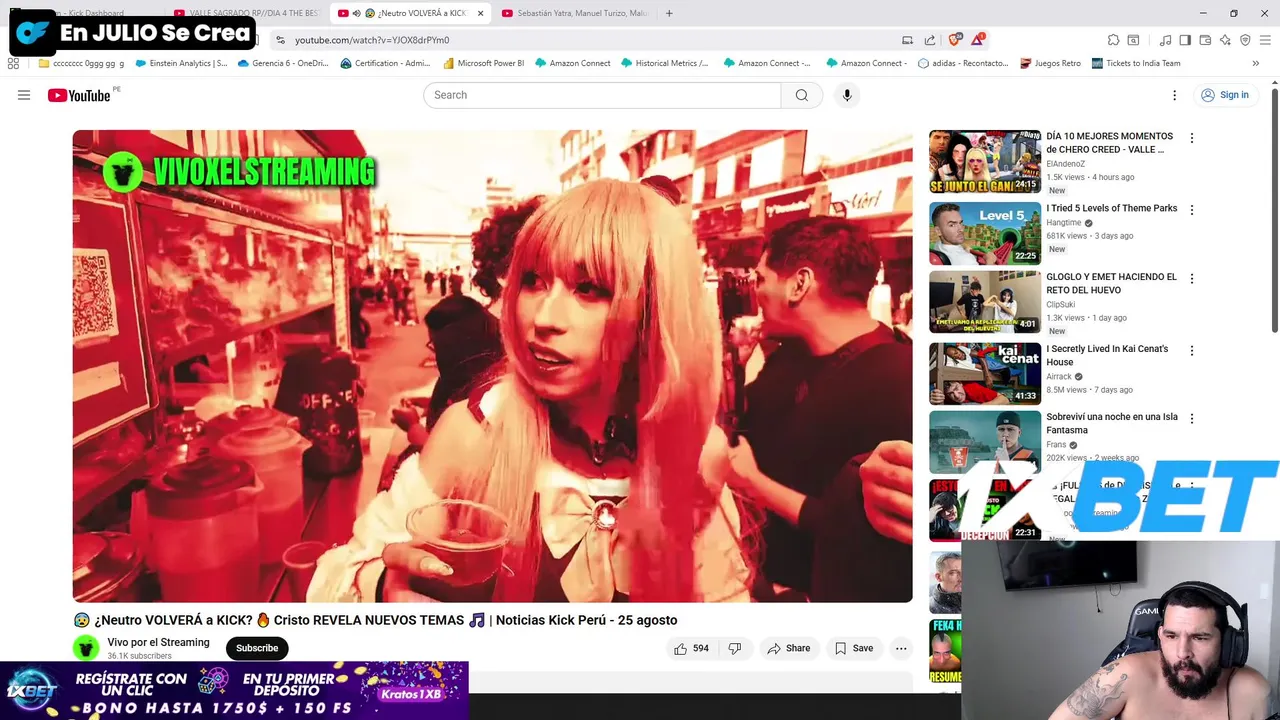Click the Hangtime channel name
This screenshot has width=1280, height=720.
point(1064,223)
